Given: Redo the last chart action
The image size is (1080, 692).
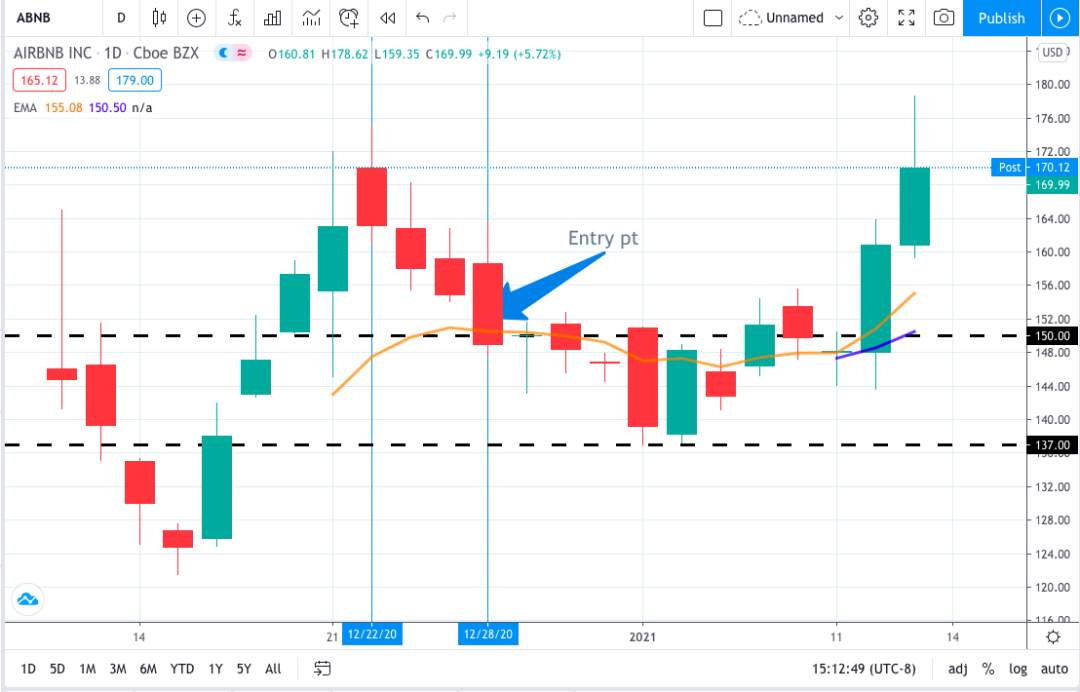Looking at the screenshot, I should (x=450, y=18).
